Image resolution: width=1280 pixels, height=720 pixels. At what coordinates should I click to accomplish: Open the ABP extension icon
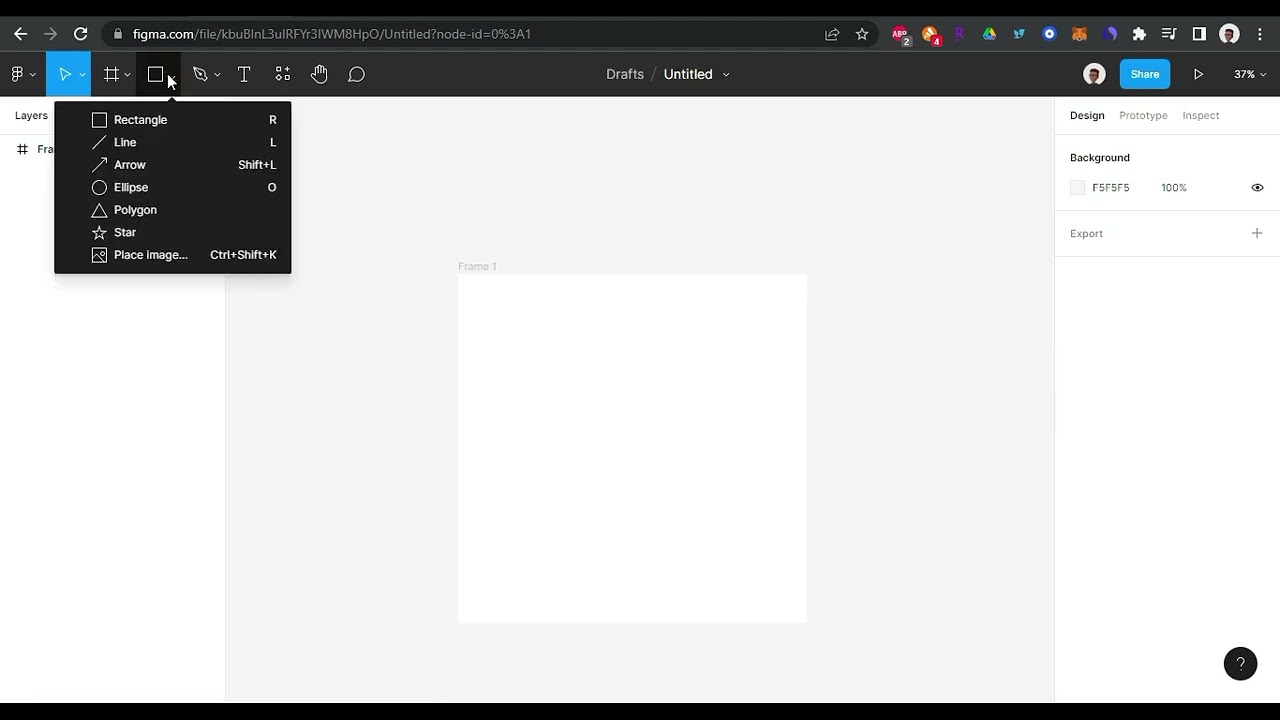901,35
